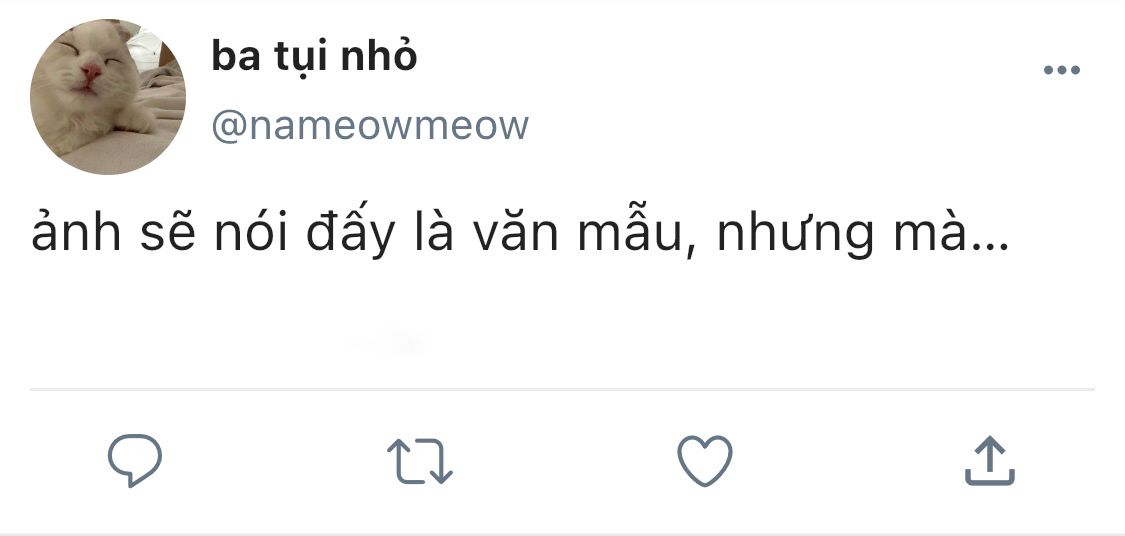Toggle the heart to favorite this post
The image size is (1125, 536).
[705, 461]
